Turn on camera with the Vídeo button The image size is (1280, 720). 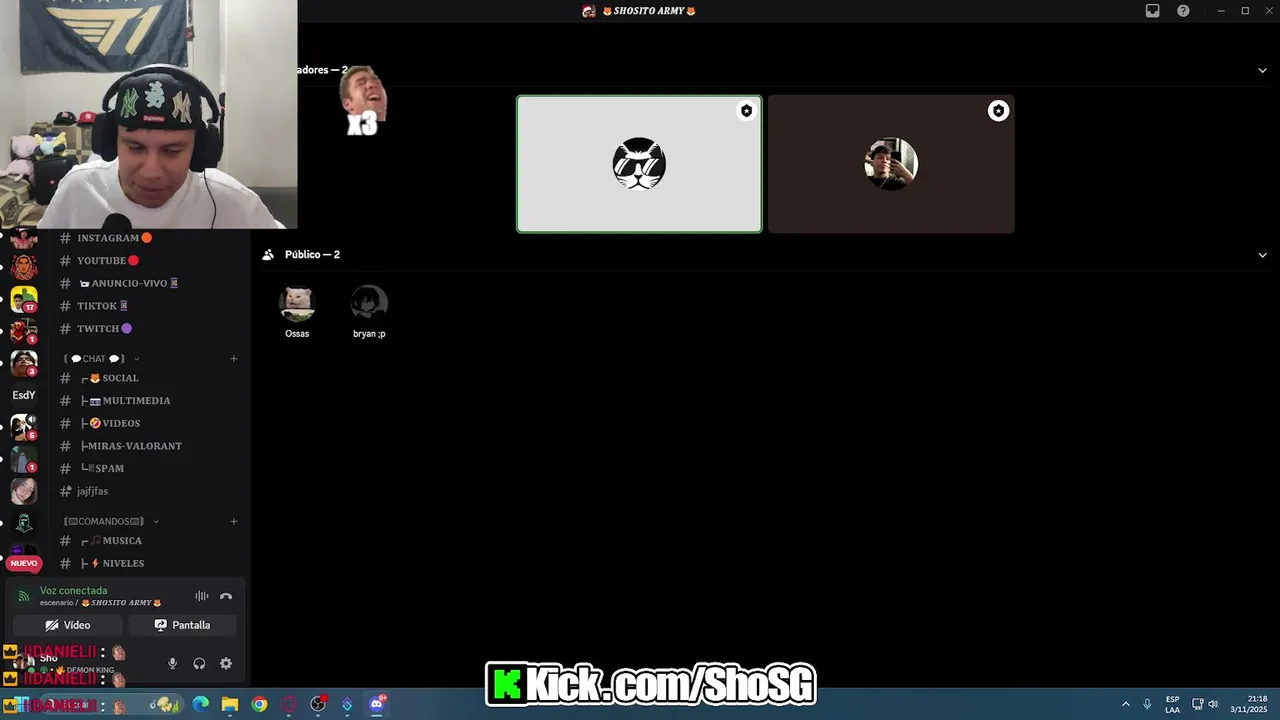68,625
